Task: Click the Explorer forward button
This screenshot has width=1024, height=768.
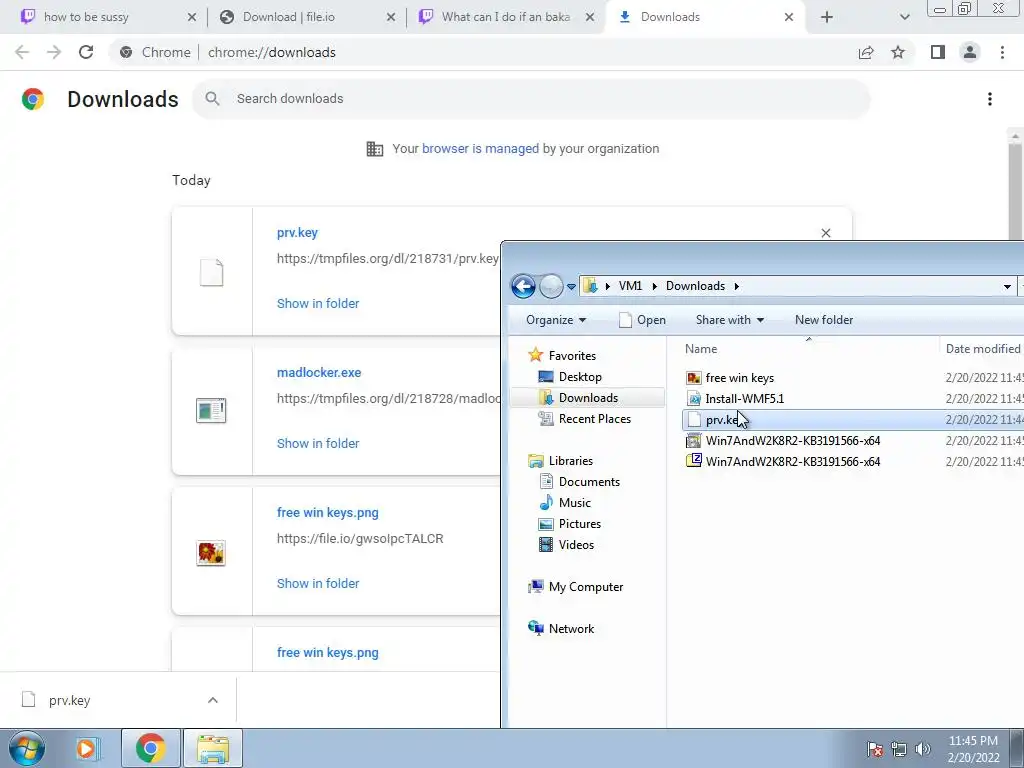Action: (551, 286)
